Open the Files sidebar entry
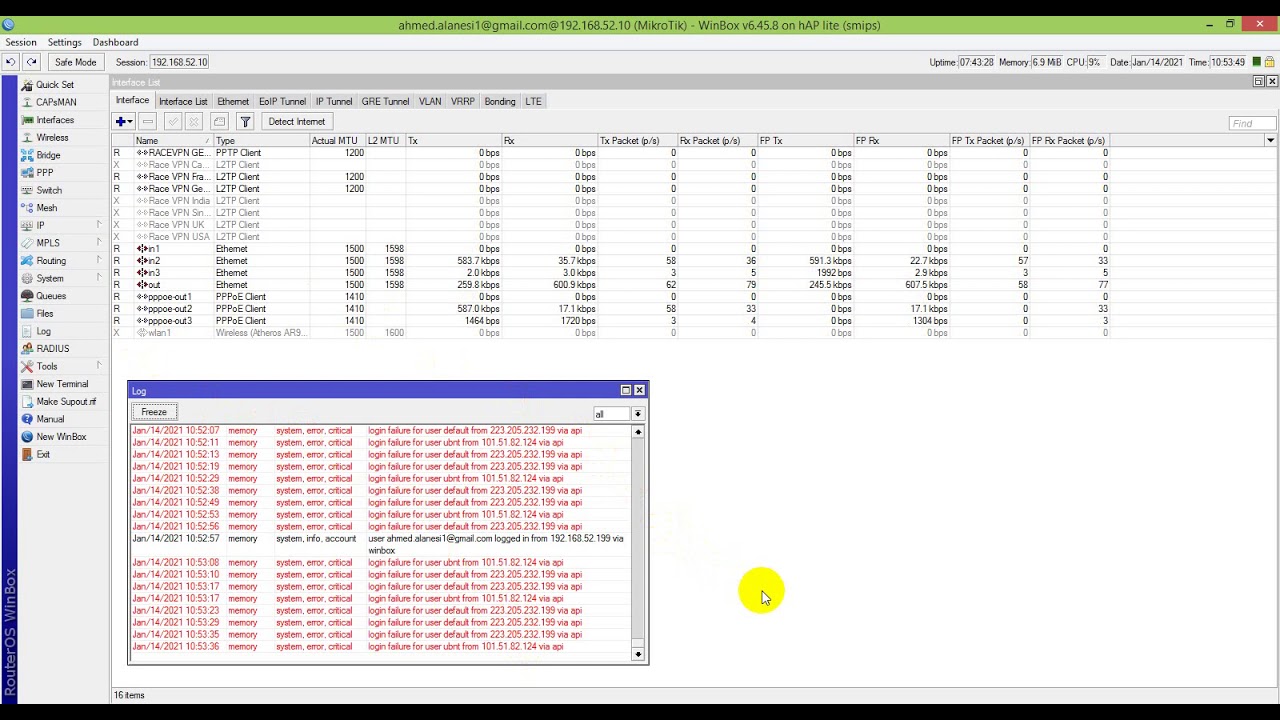 tap(45, 314)
